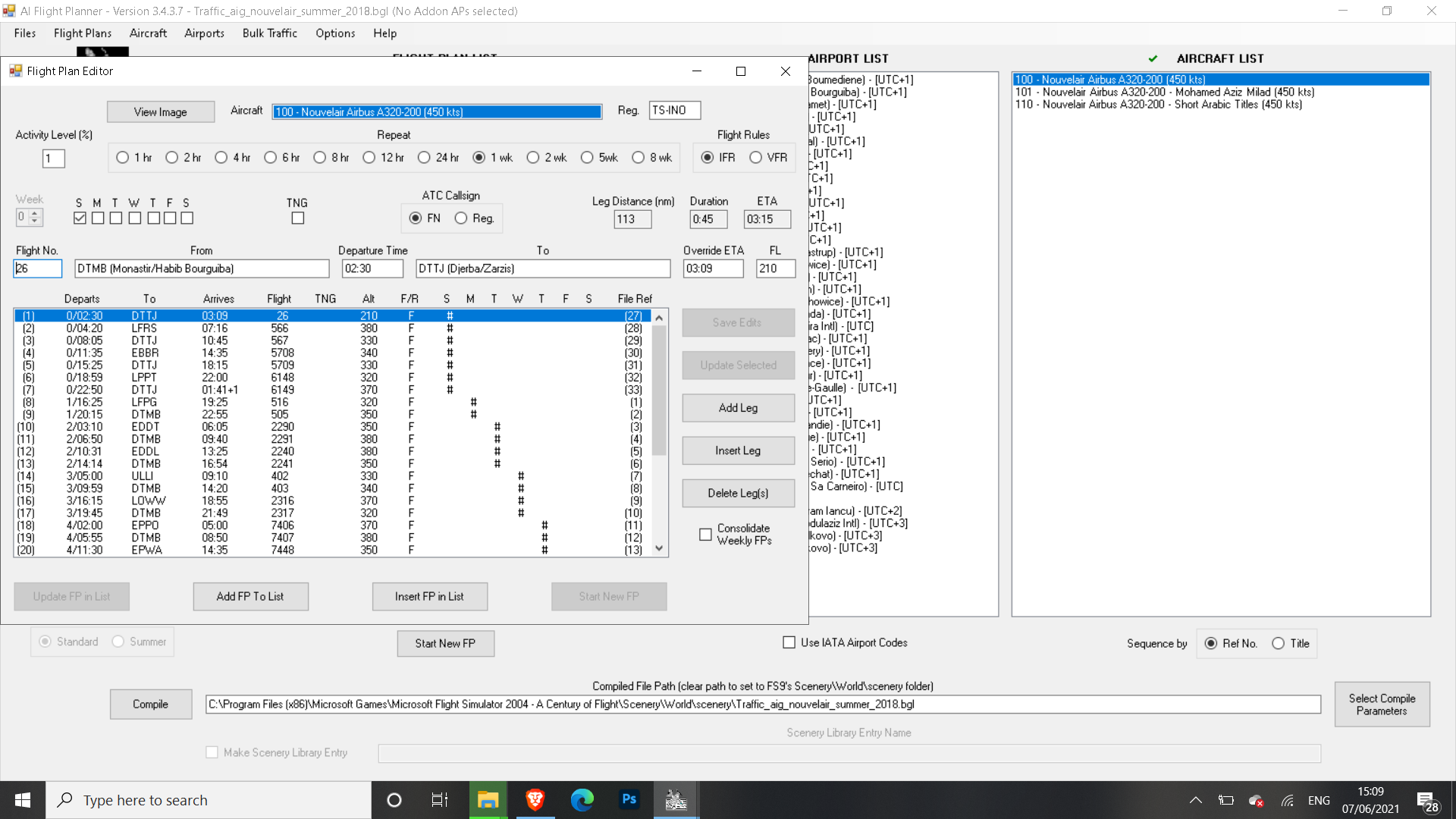Screen dimensions: 1456x819
Task: Click Insert FP in List button
Action: point(429,597)
